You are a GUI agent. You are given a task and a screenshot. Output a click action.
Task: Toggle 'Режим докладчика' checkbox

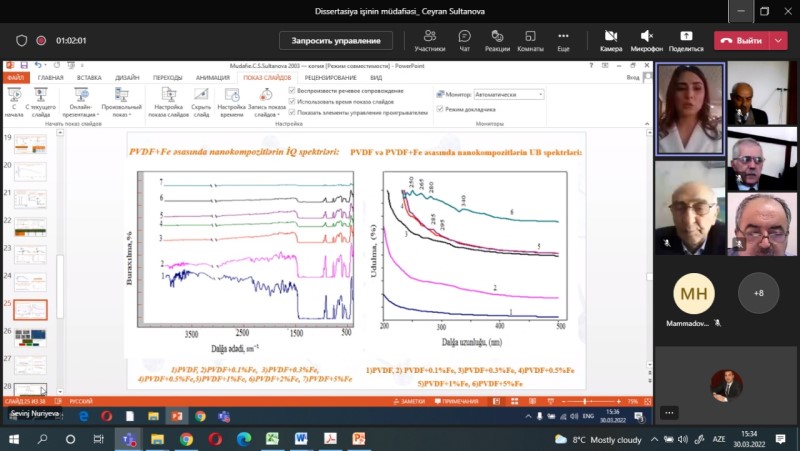(440, 109)
